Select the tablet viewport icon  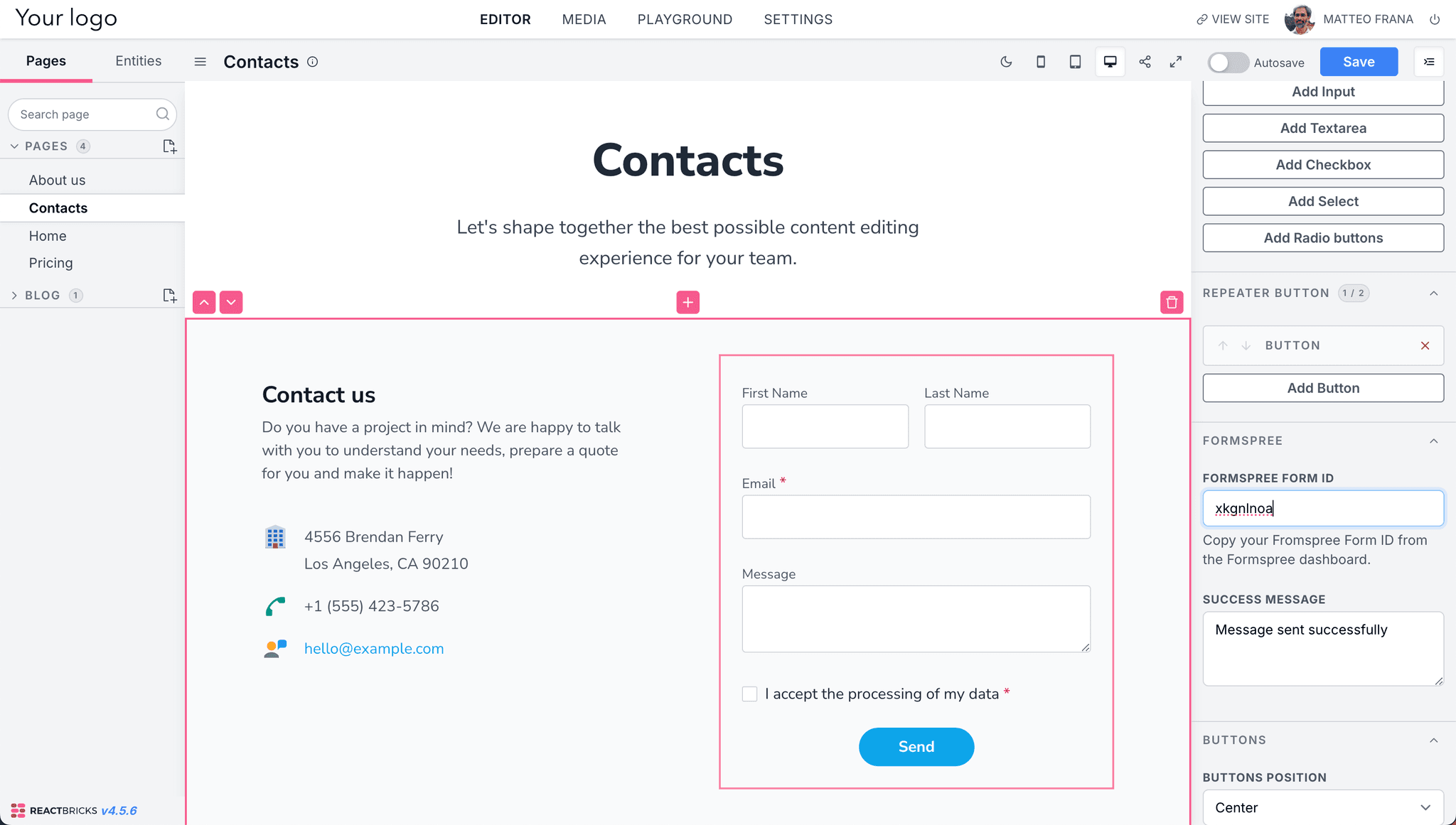coord(1075,62)
